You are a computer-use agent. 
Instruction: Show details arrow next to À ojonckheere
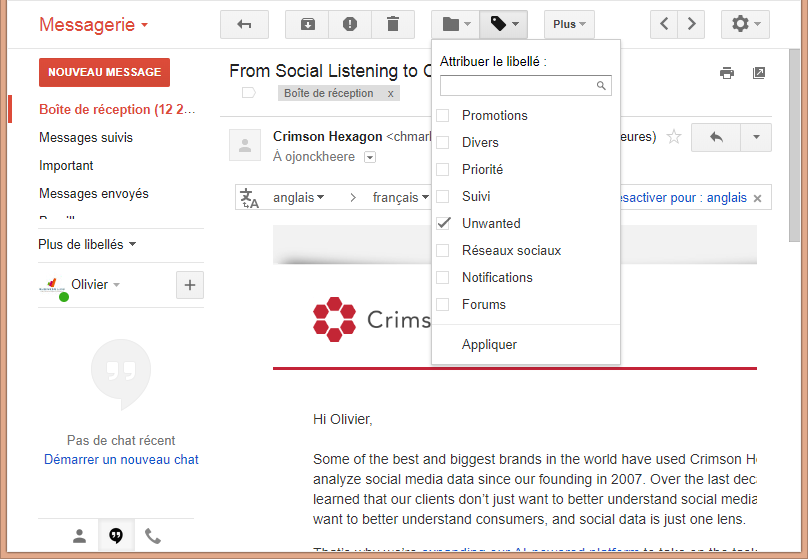pos(370,157)
